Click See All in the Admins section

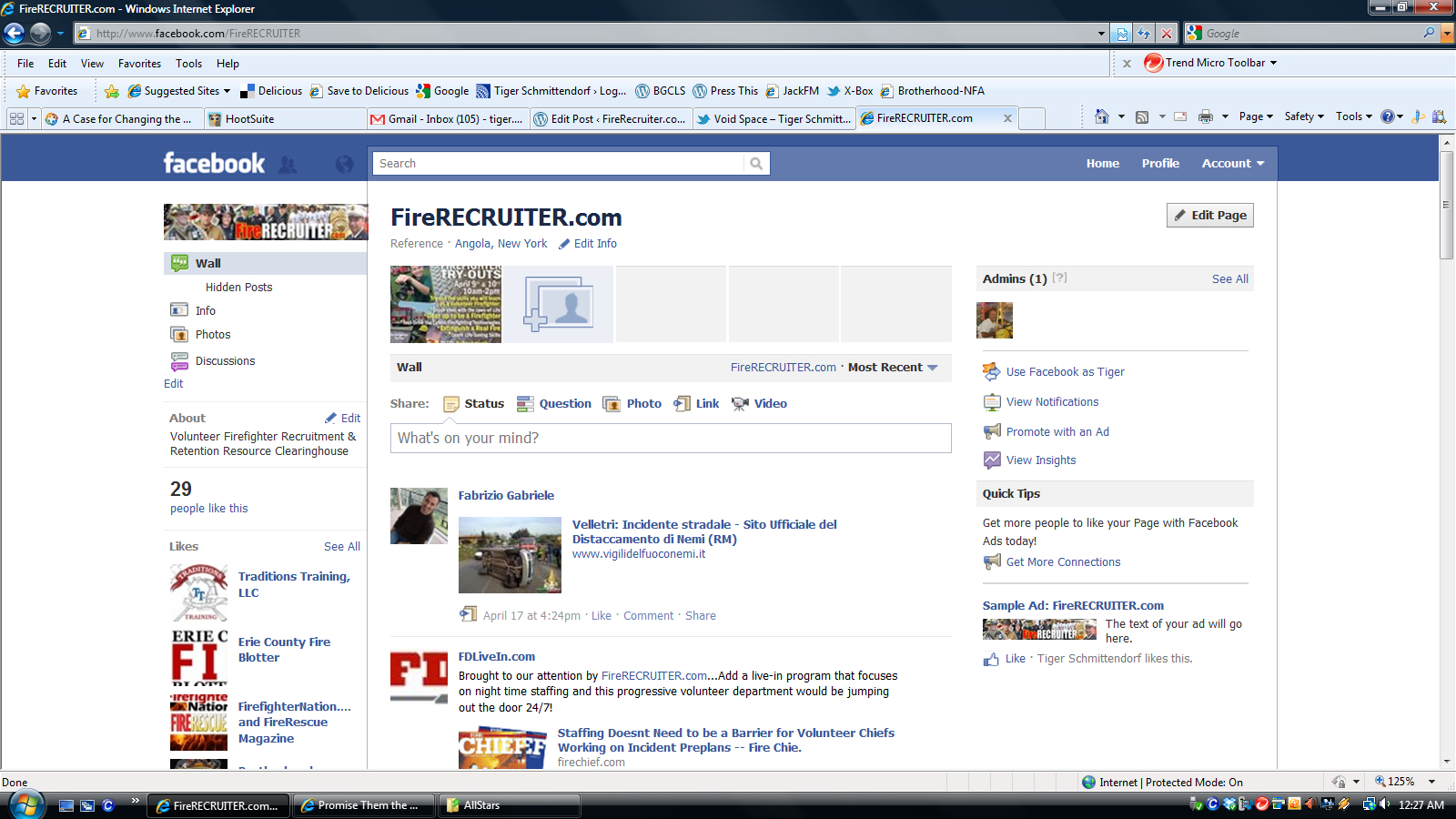(1229, 279)
